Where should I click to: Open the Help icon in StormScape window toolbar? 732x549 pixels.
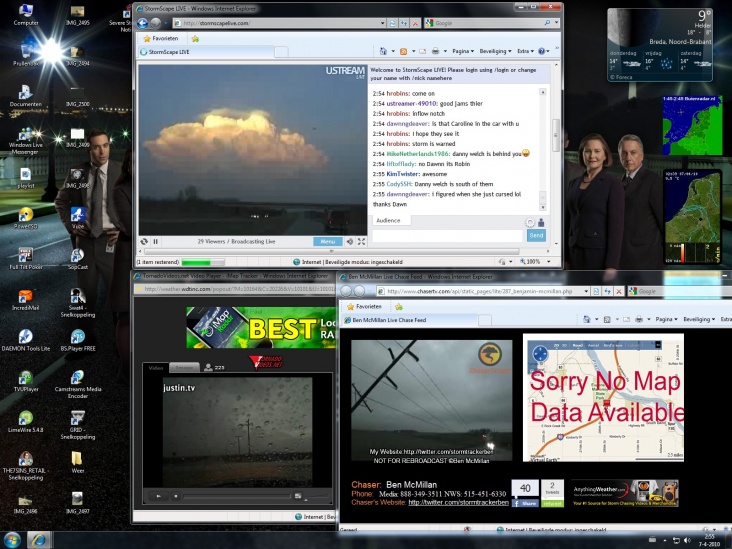point(542,51)
